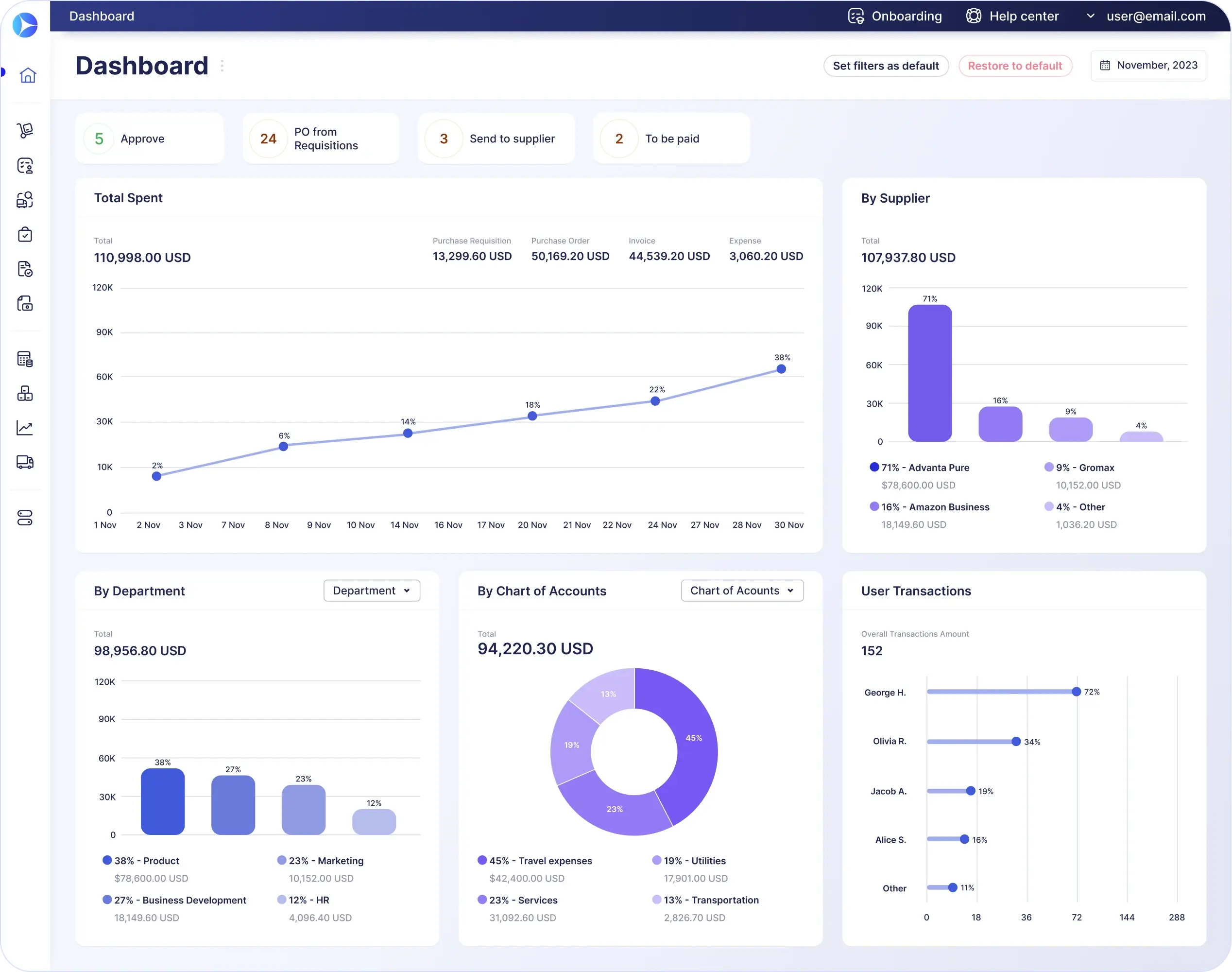
Task: Click the 22% point on line chart
Action: tap(656, 401)
